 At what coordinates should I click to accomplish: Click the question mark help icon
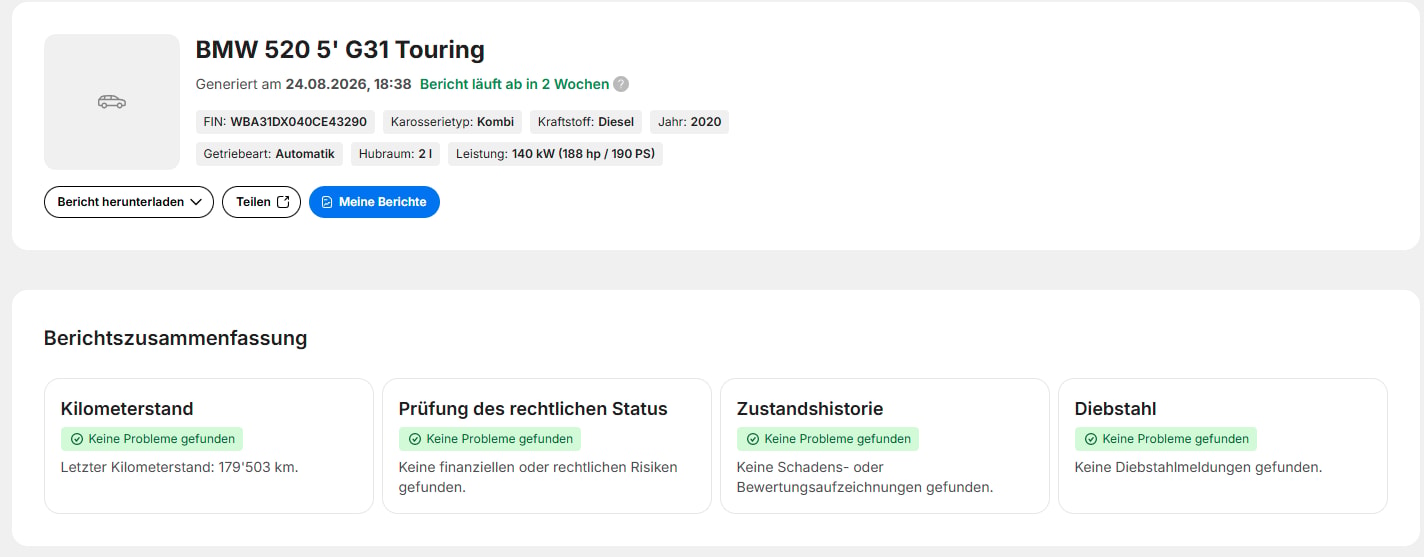621,84
